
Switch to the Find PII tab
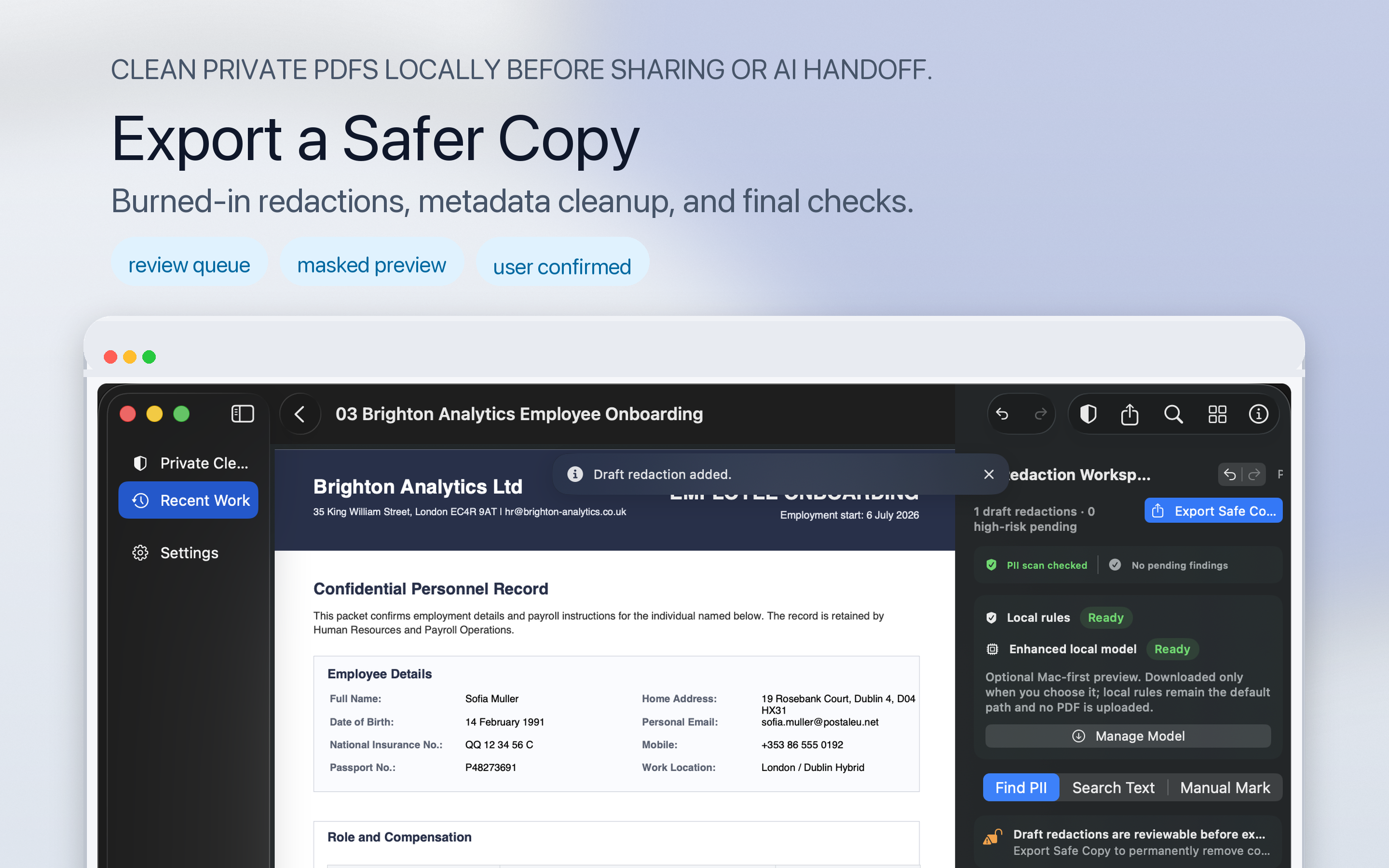(x=1021, y=787)
